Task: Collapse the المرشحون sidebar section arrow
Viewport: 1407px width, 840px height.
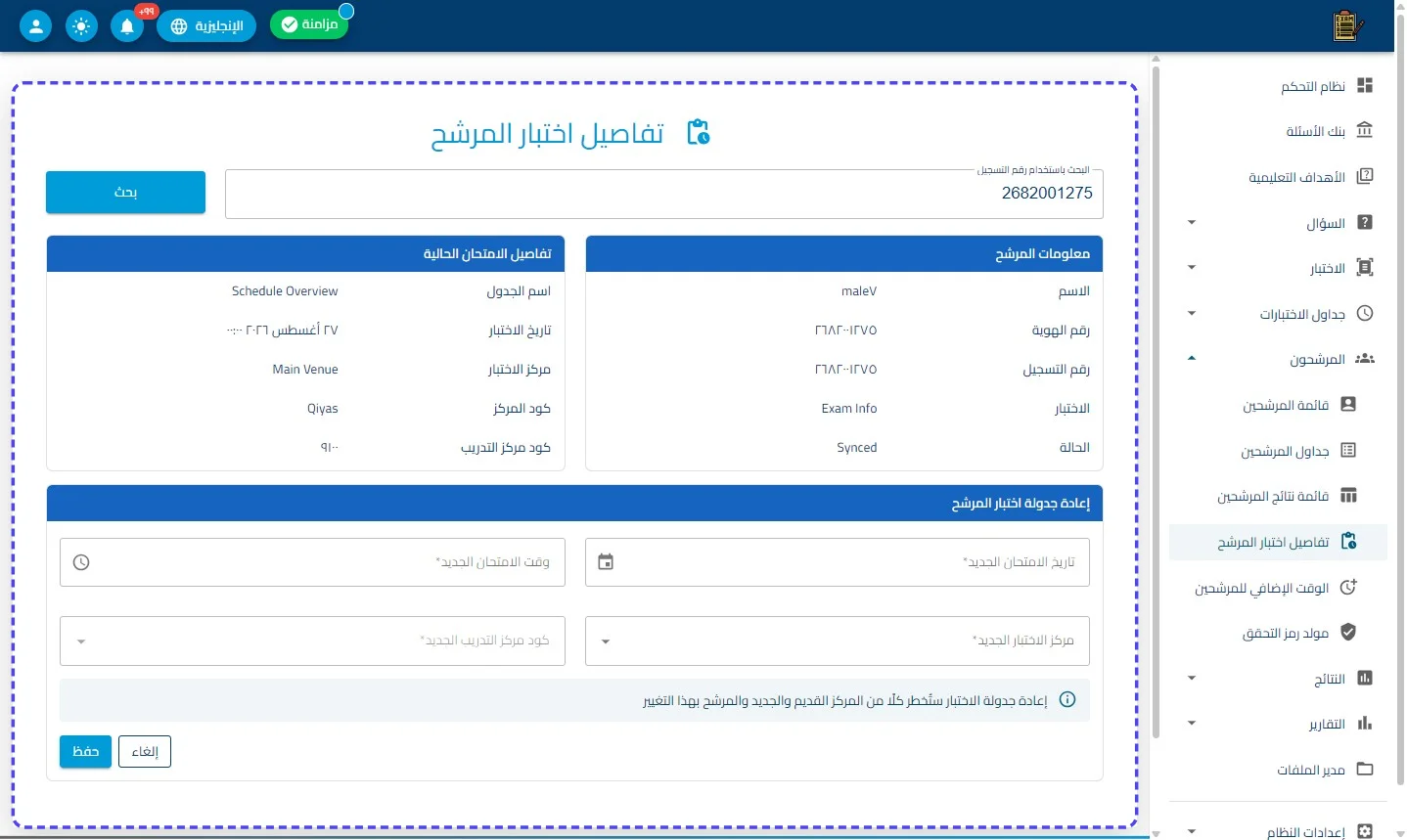Action: (x=1192, y=359)
